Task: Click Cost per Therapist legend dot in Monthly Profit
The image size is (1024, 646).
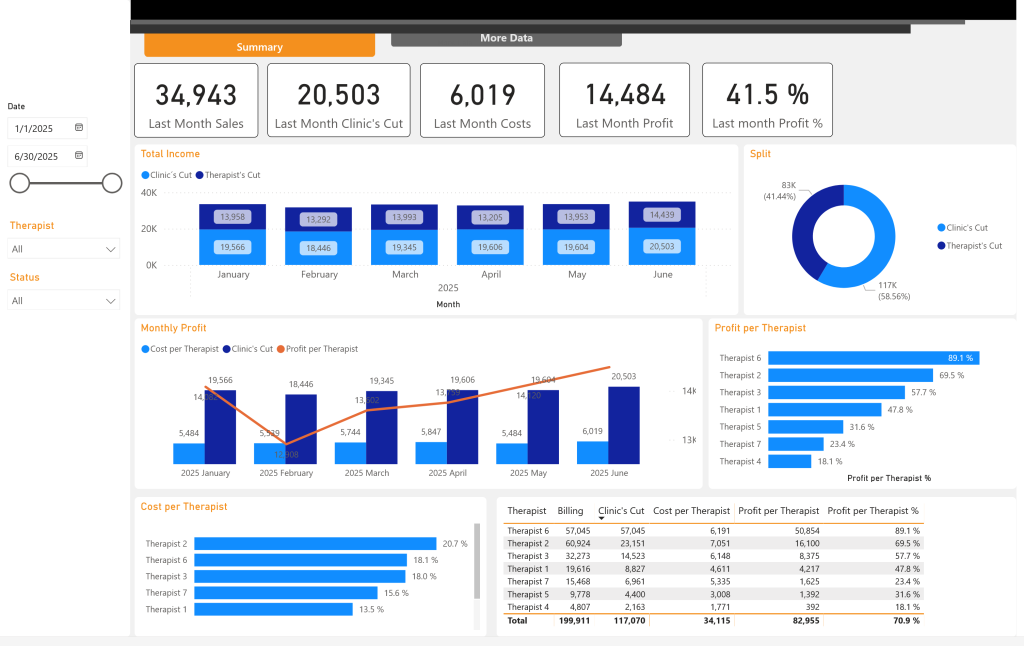Action: (145, 349)
